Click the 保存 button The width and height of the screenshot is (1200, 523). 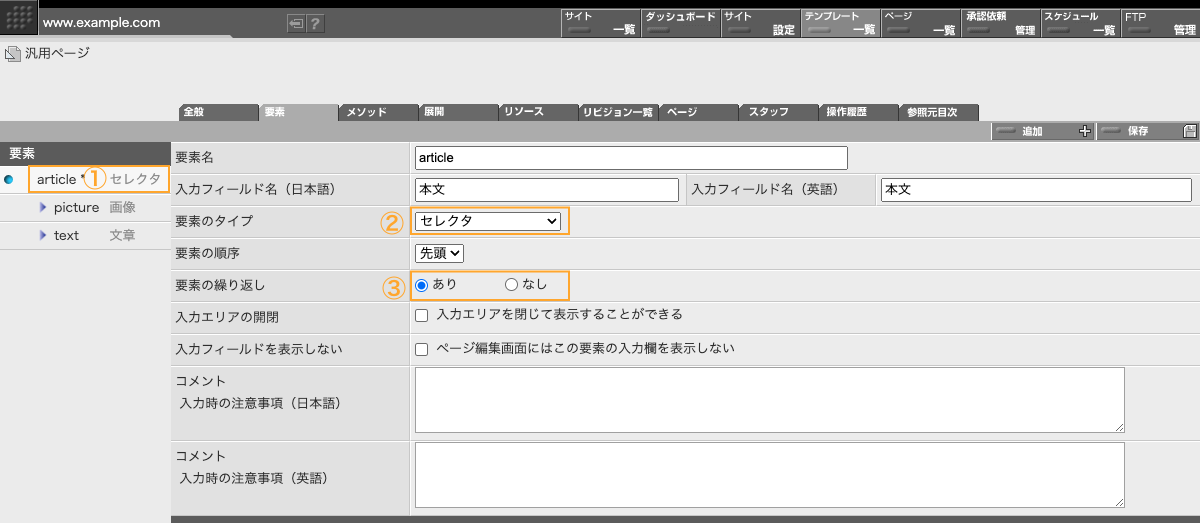point(1148,131)
